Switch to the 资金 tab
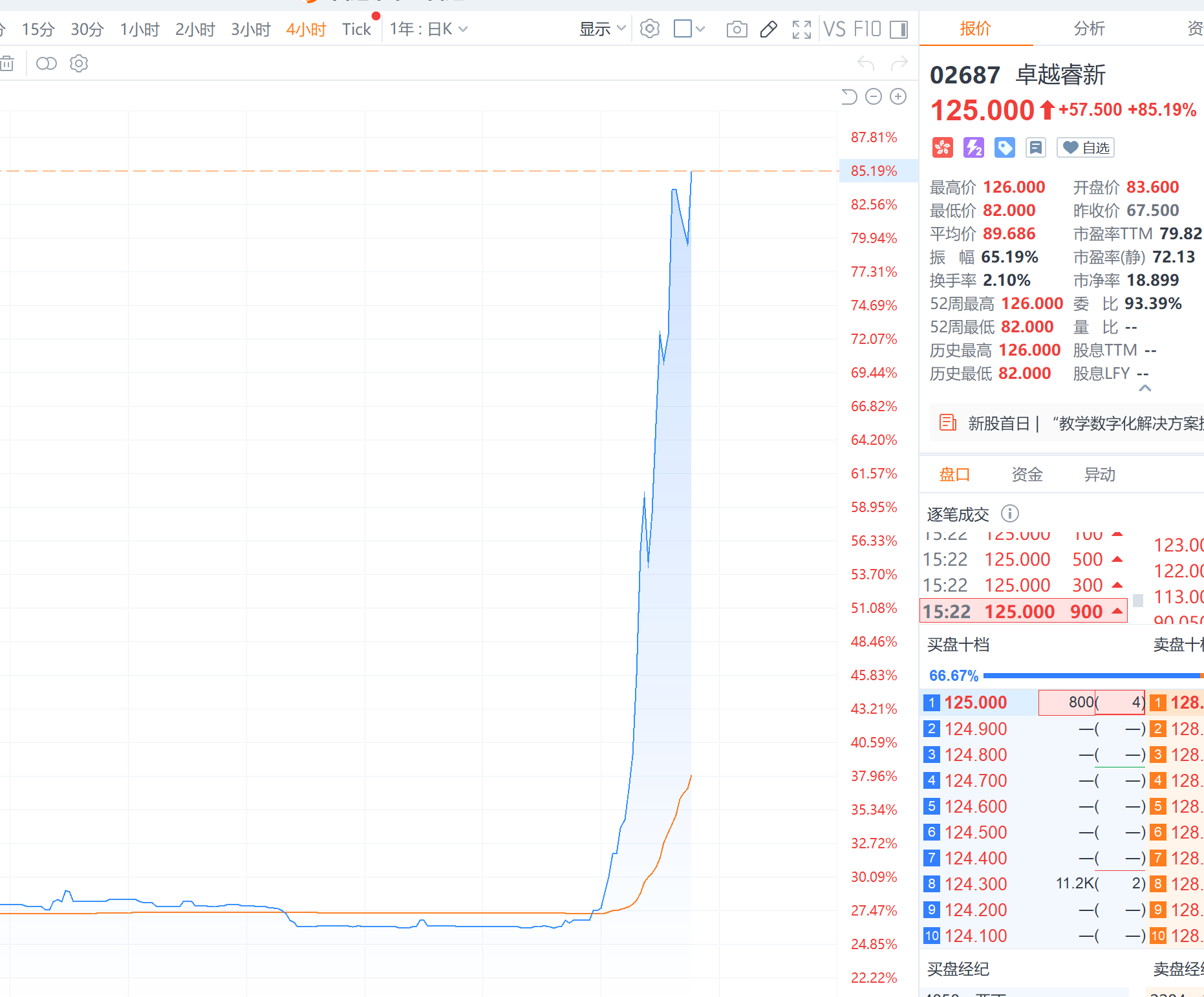The width and height of the screenshot is (1204, 997). (1027, 475)
